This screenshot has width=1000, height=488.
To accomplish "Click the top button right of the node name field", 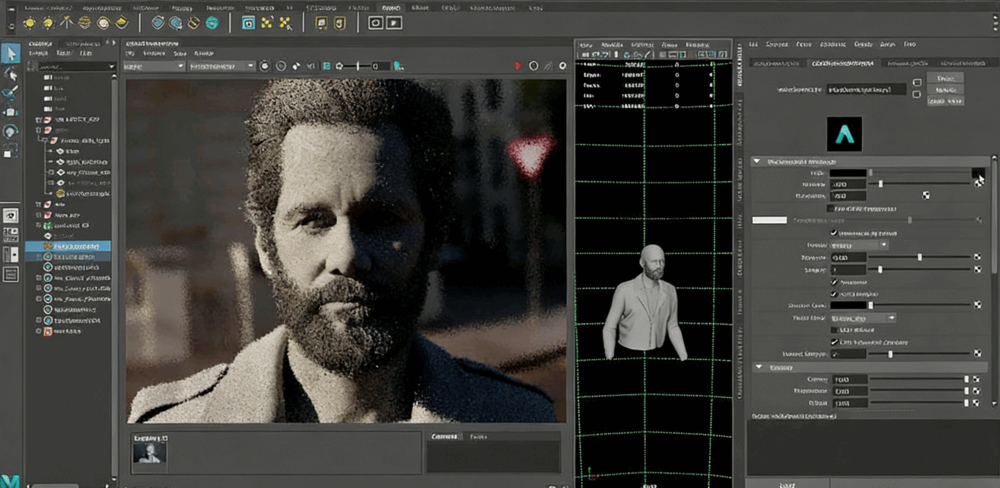I will coord(945,77).
